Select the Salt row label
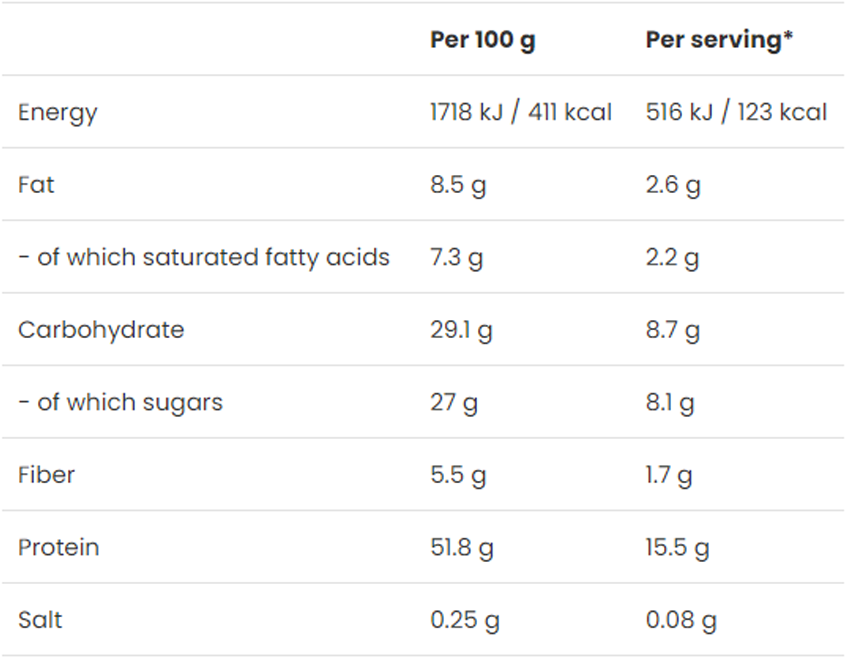846x658 pixels. [x=40, y=620]
